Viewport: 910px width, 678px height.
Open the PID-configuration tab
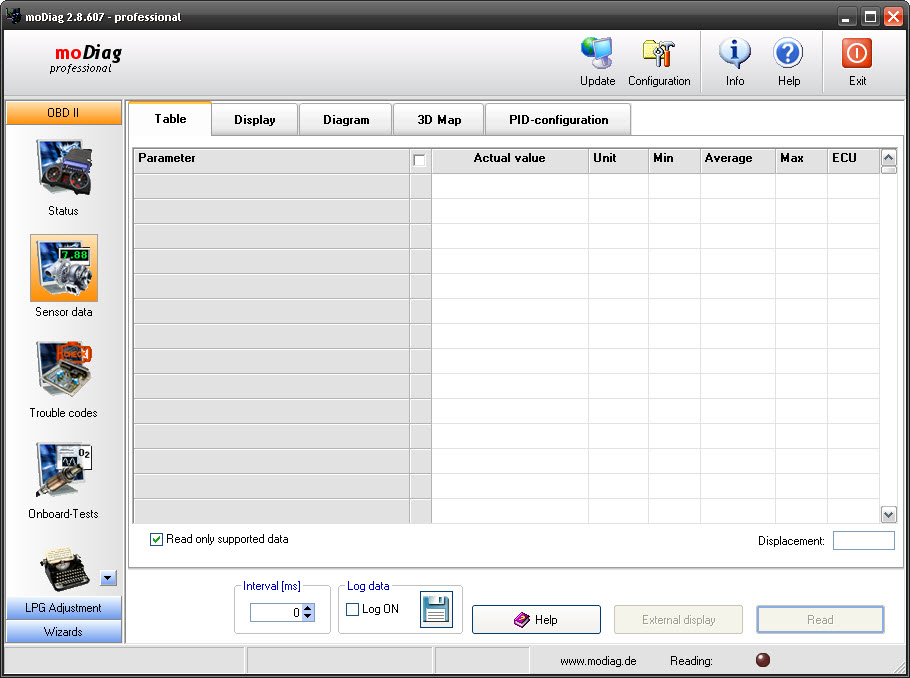click(x=558, y=120)
